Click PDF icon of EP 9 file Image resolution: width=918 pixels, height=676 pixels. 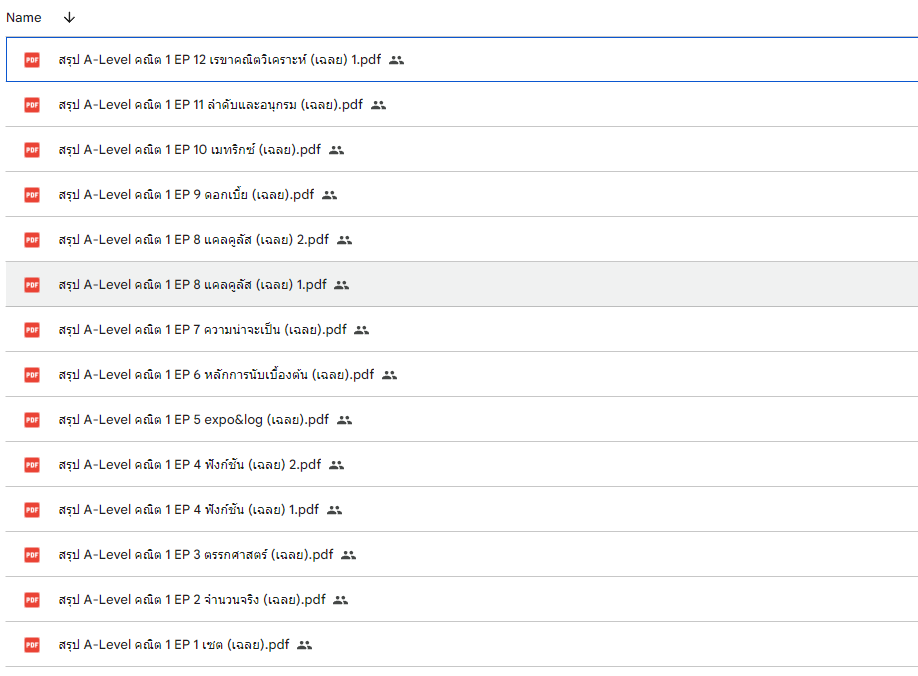coord(32,195)
